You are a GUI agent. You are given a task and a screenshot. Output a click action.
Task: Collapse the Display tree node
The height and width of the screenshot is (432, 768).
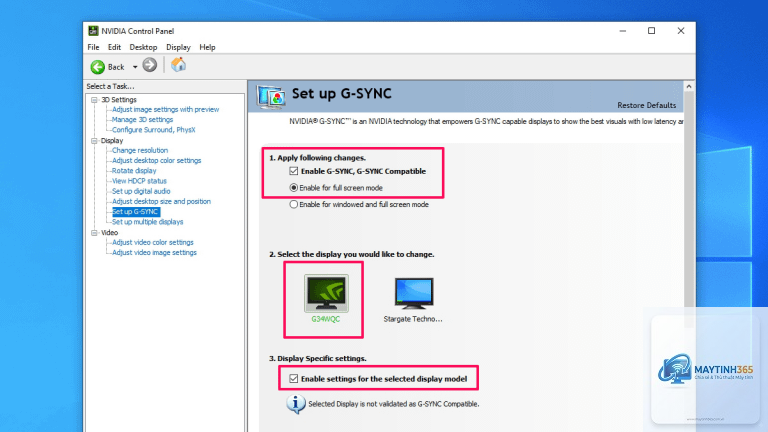click(94, 141)
